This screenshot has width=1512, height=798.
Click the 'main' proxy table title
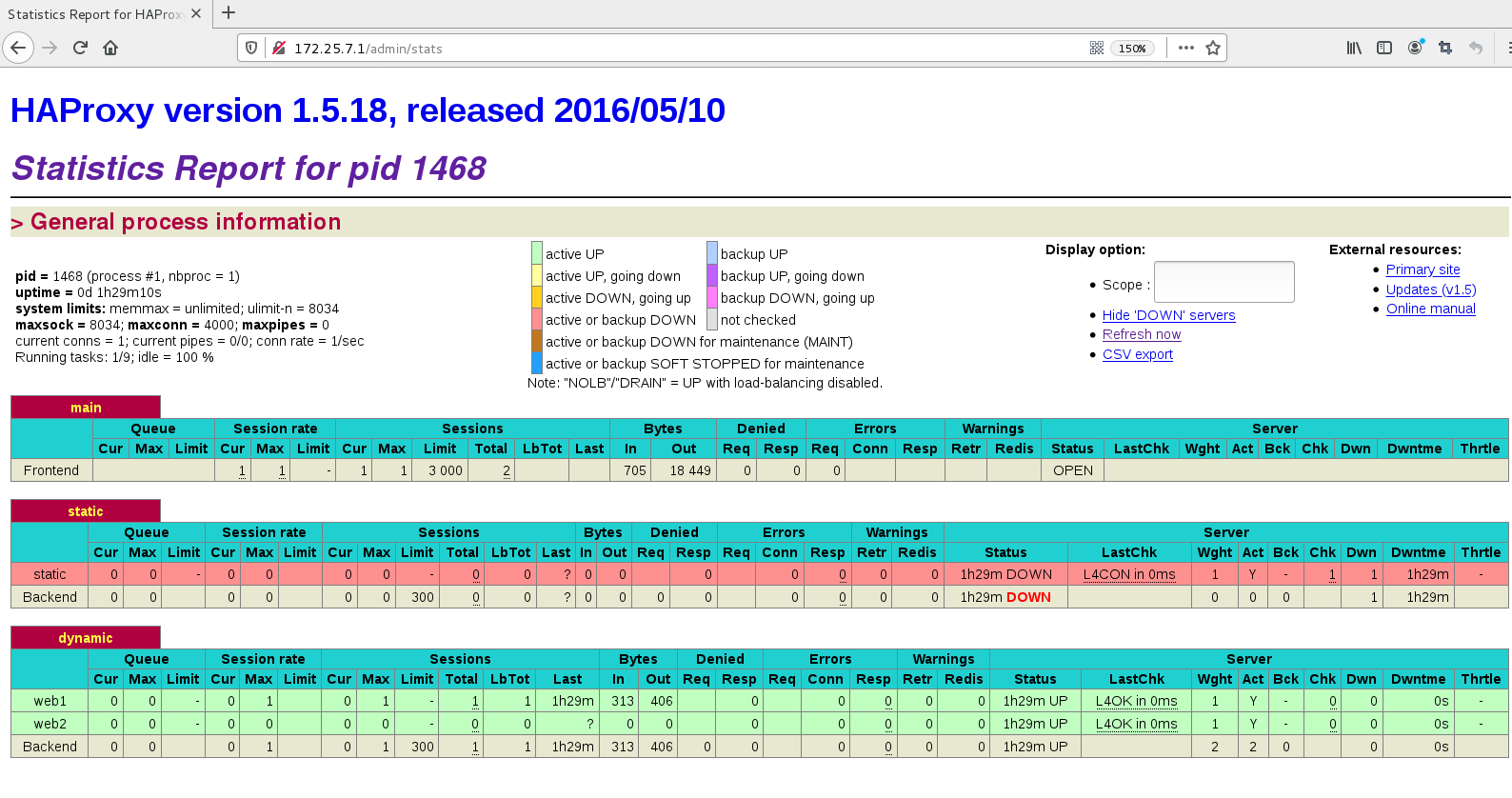click(86, 408)
